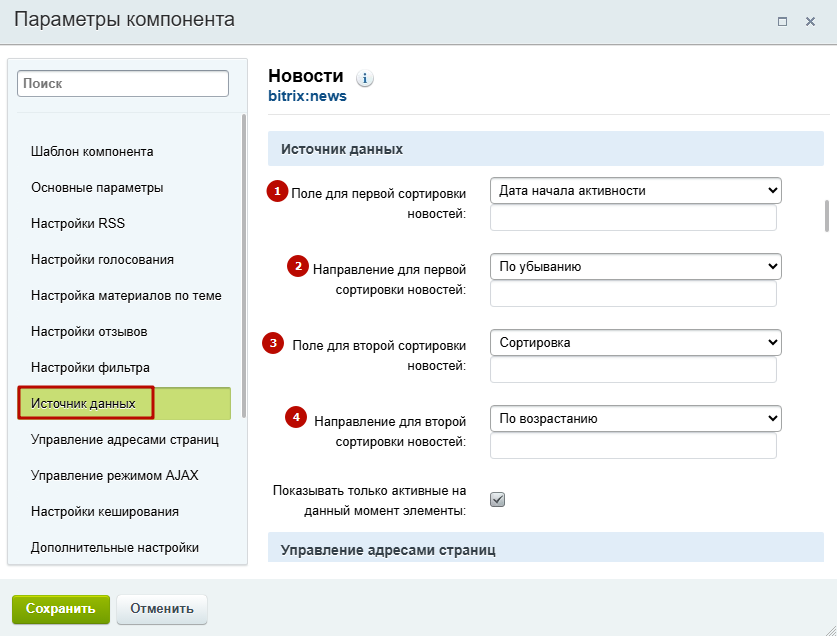Toggle the show only active elements checkbox
The width and height of the screenshot is (837, 636).
[498, 499]
